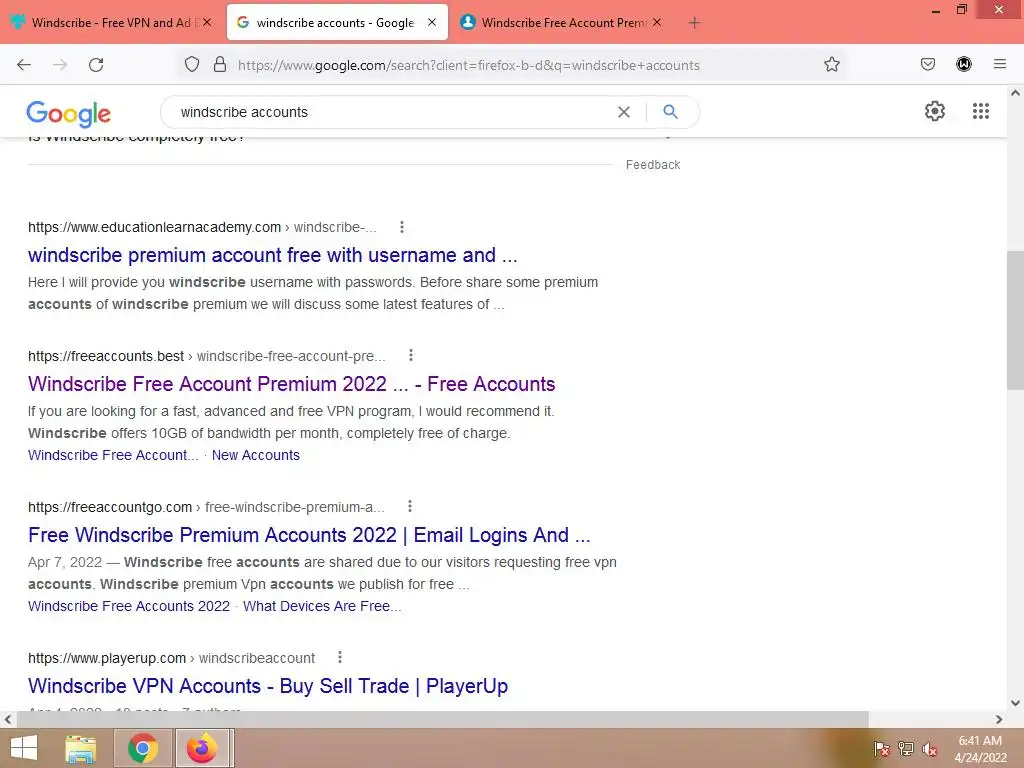This screenshot has height=768, width=1024.
Task: Open the Windows Start menu
Action: pyautogui.click(x=24, y=748)
